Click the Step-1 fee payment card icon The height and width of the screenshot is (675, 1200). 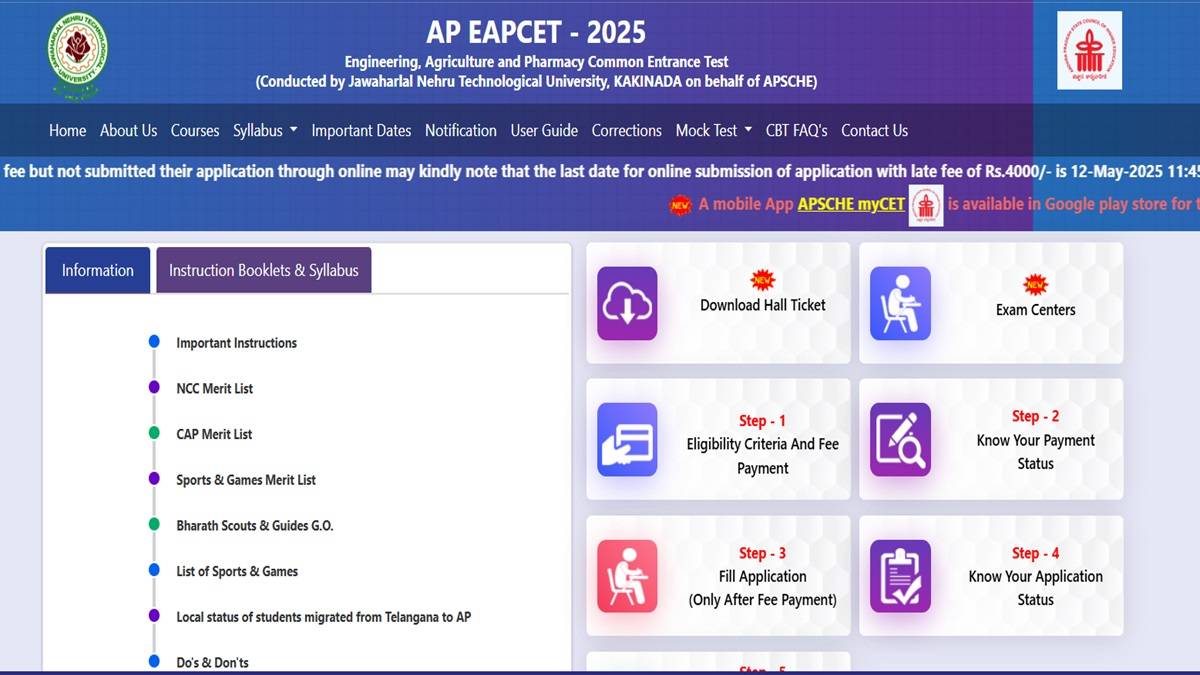pyautogui.click(x=626, y=439)
